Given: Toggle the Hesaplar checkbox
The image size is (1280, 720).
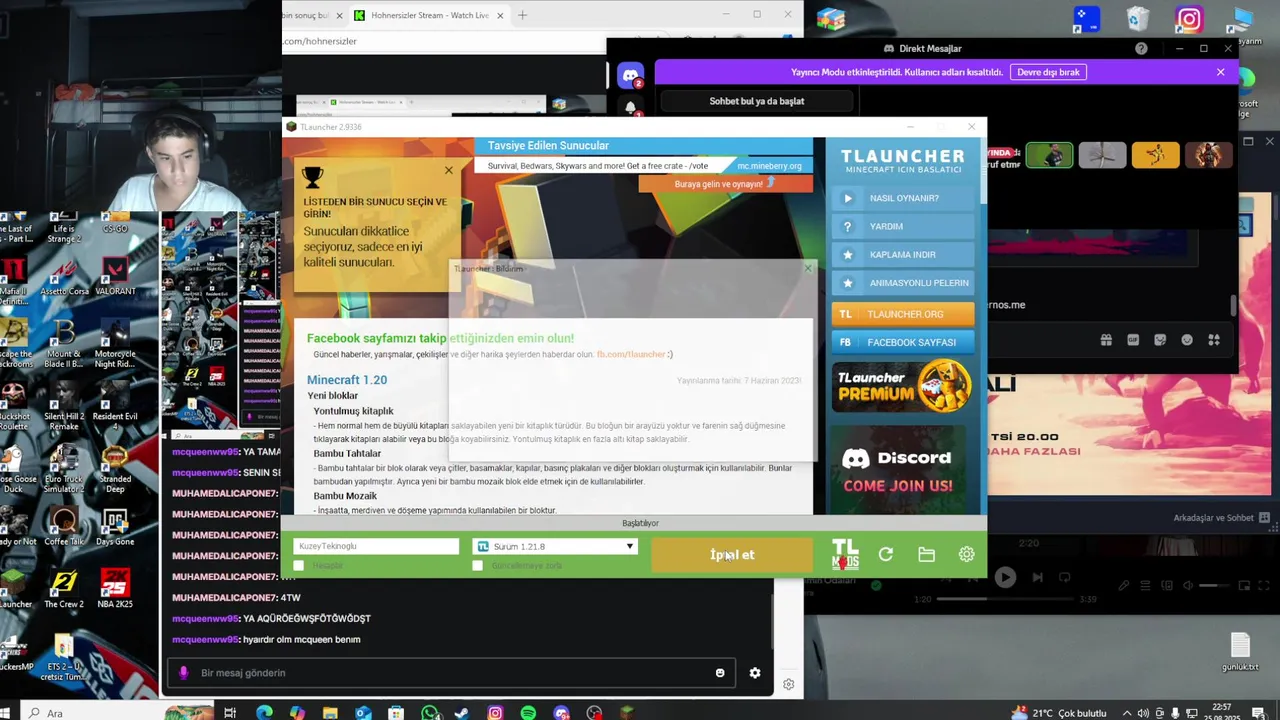Looking at the screenshot, I should (299, 566).
